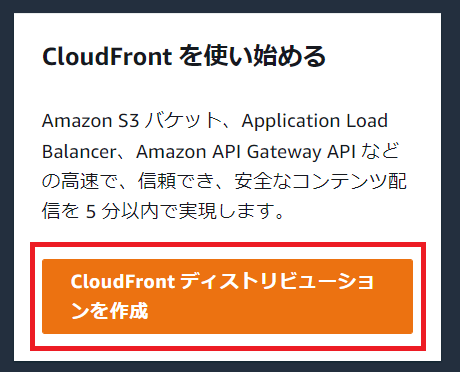Click the Application Load text in the description
Screen dimensions: 460x372
point(315,121)
